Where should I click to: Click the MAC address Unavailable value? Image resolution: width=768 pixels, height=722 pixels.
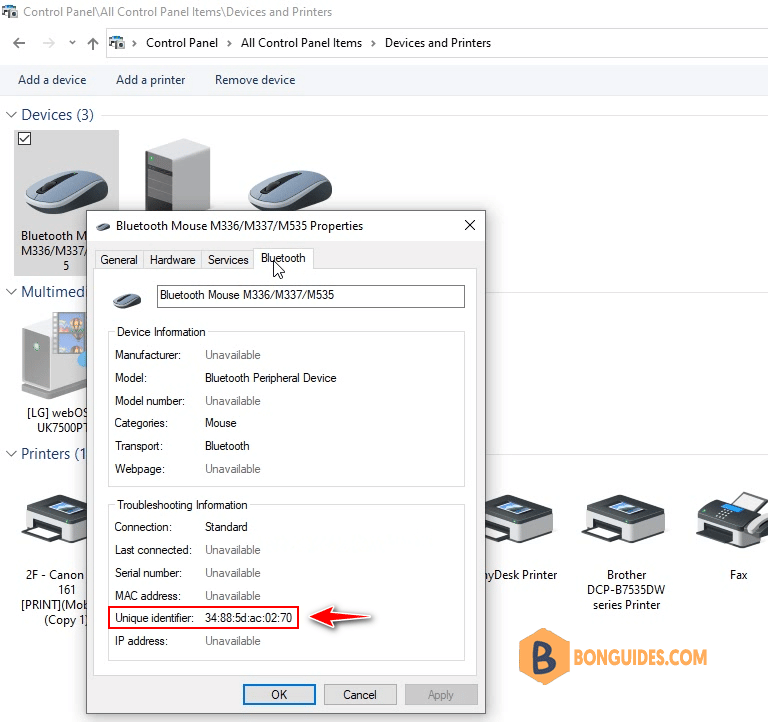pos(233,596)
